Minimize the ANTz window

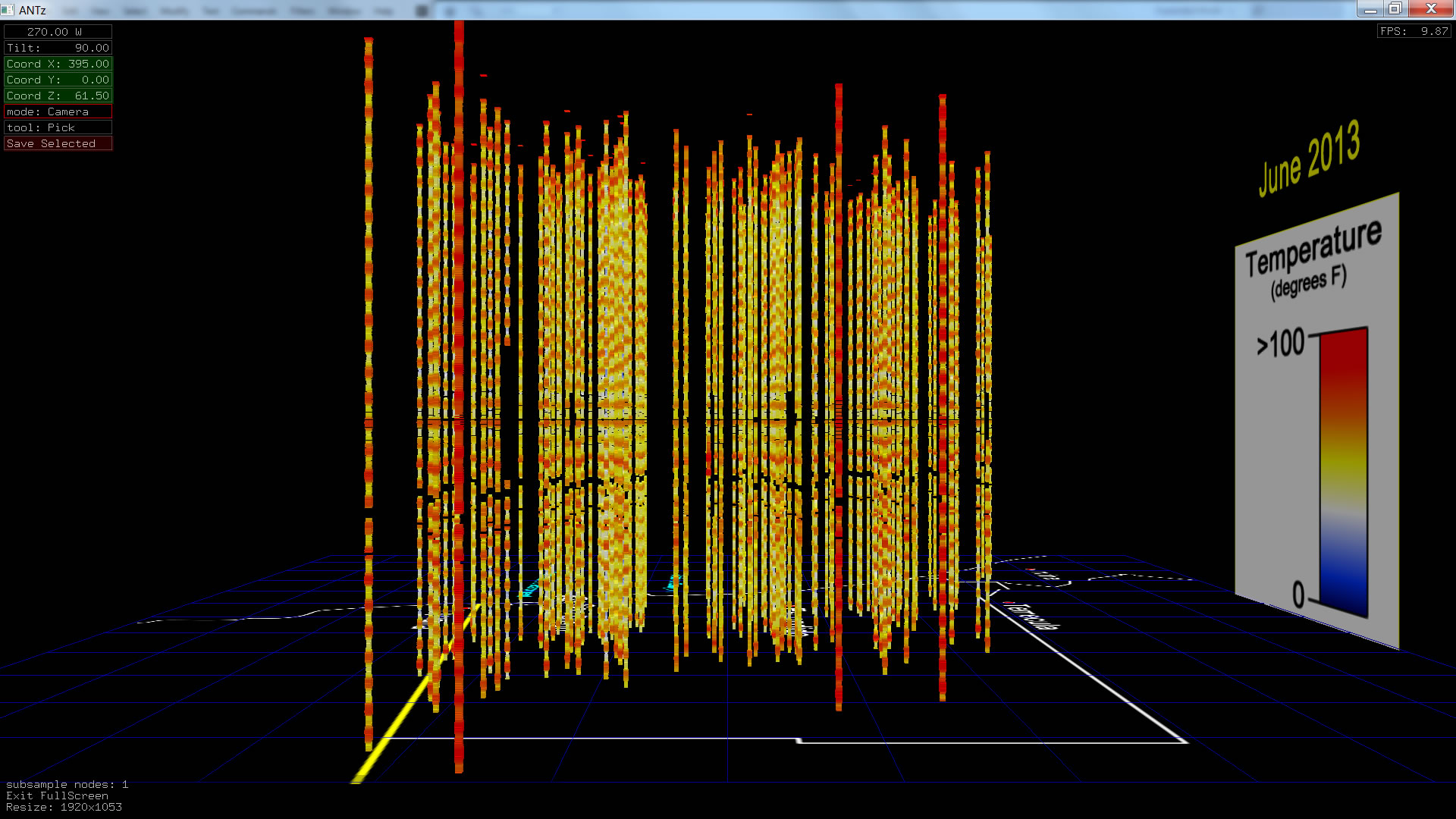click(x=1370, y=9)
